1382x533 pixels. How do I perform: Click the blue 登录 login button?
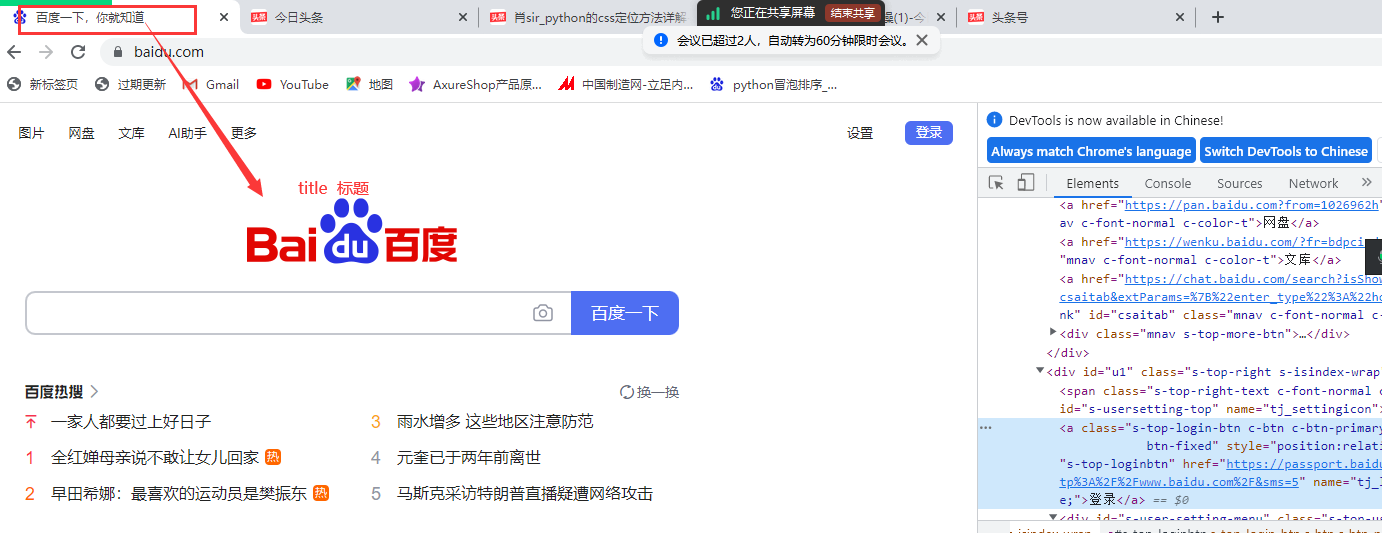click(929, 133)
